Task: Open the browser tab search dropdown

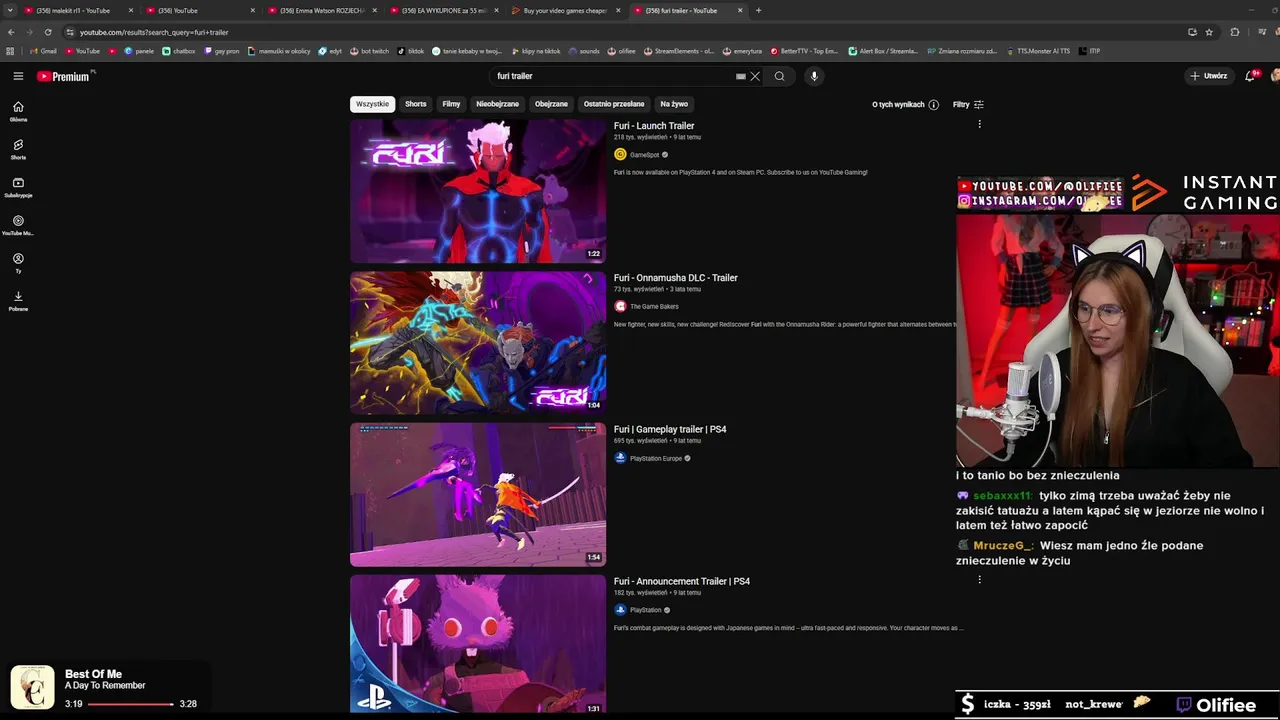Action: pos(10,10)
